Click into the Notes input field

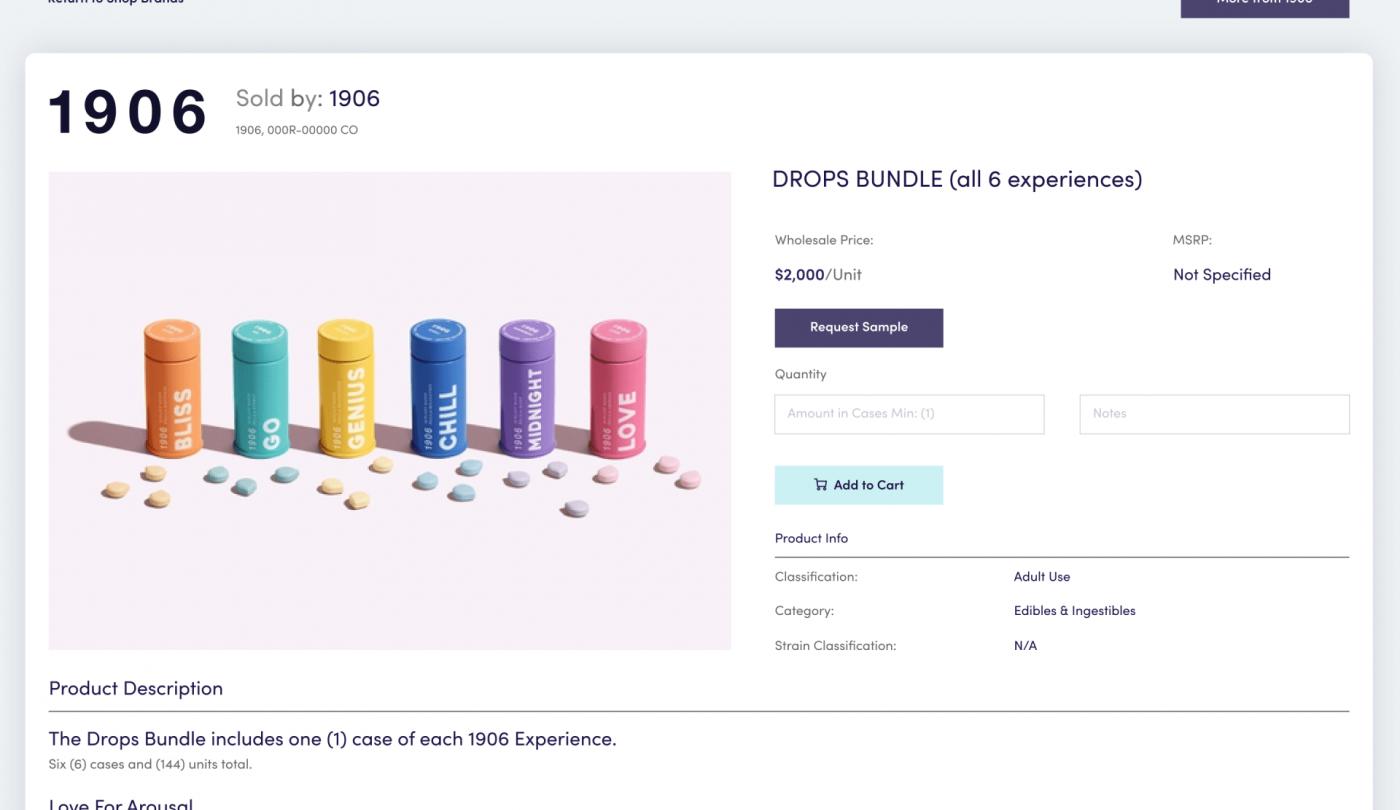pos(1214,414)
